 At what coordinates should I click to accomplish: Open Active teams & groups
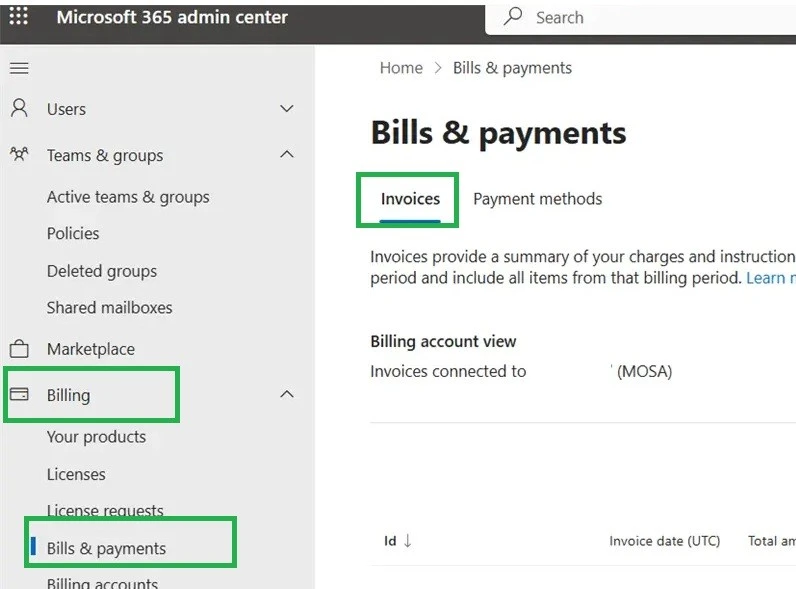click(x=128, y=197)
